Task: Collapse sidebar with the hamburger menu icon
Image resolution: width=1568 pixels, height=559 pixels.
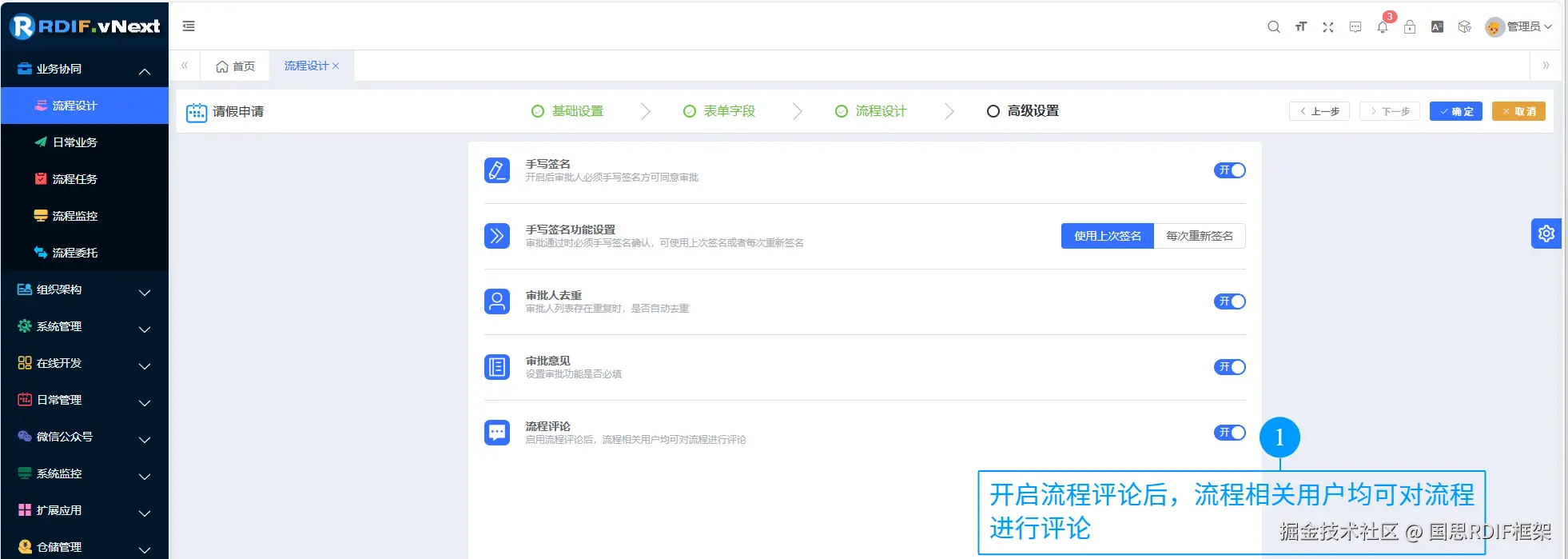Action: tap(189, 26)
